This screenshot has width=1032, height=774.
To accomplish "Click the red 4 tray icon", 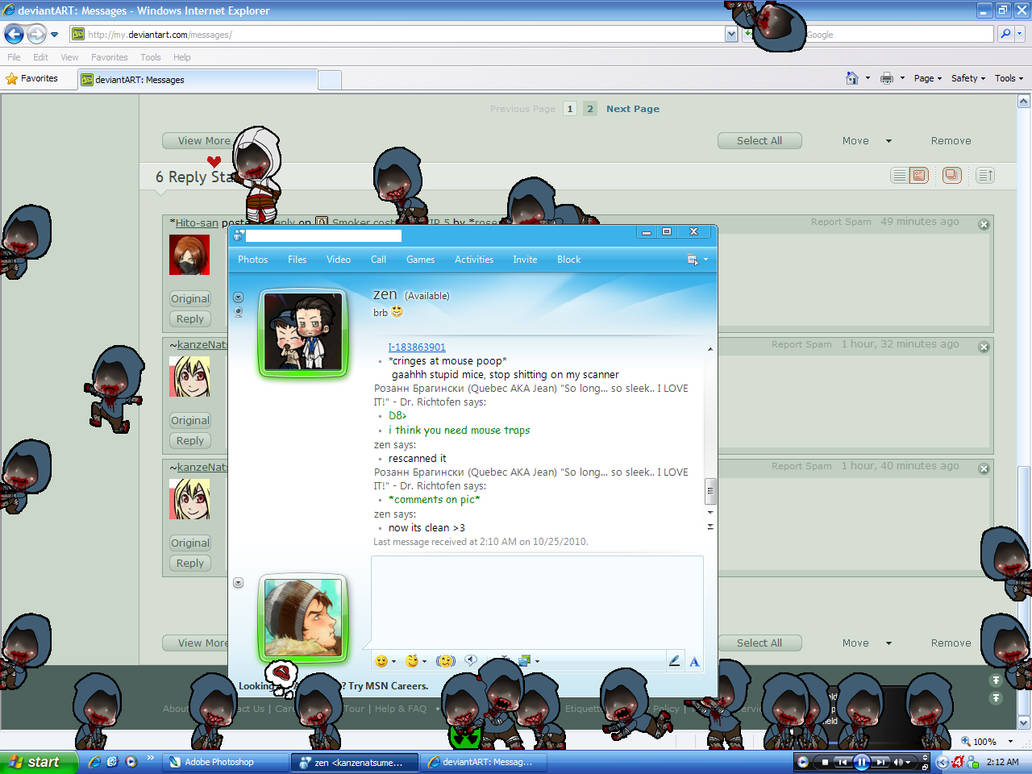I will click(x=958, y=762).
